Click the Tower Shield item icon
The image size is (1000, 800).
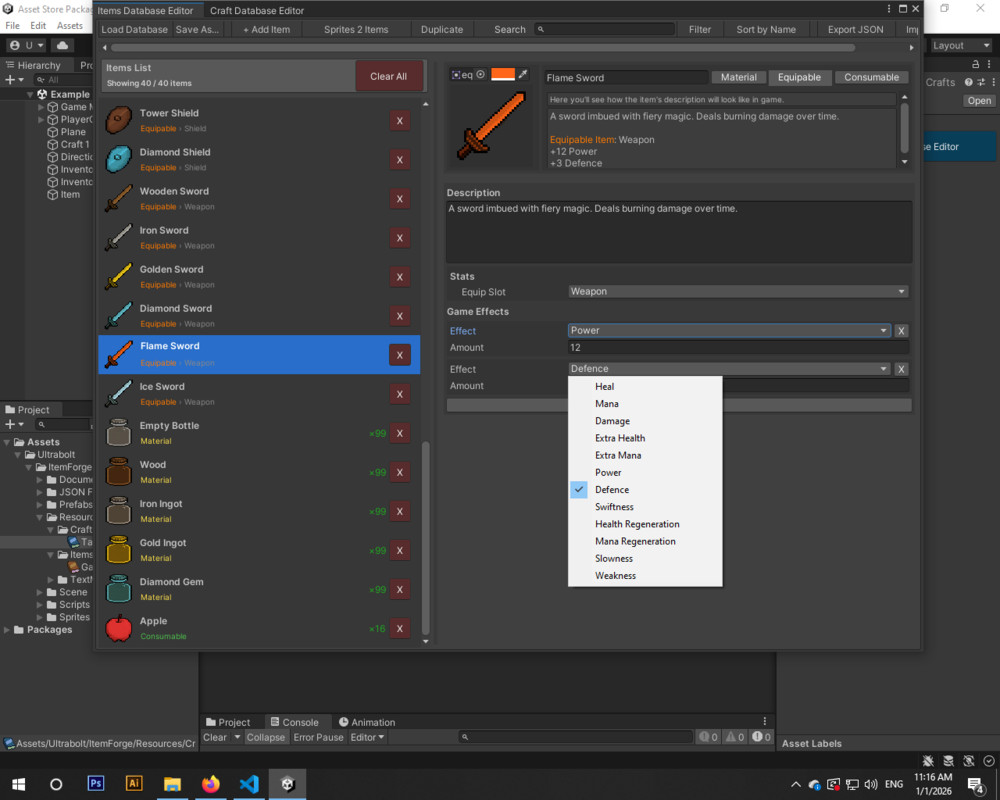[119, 120]
